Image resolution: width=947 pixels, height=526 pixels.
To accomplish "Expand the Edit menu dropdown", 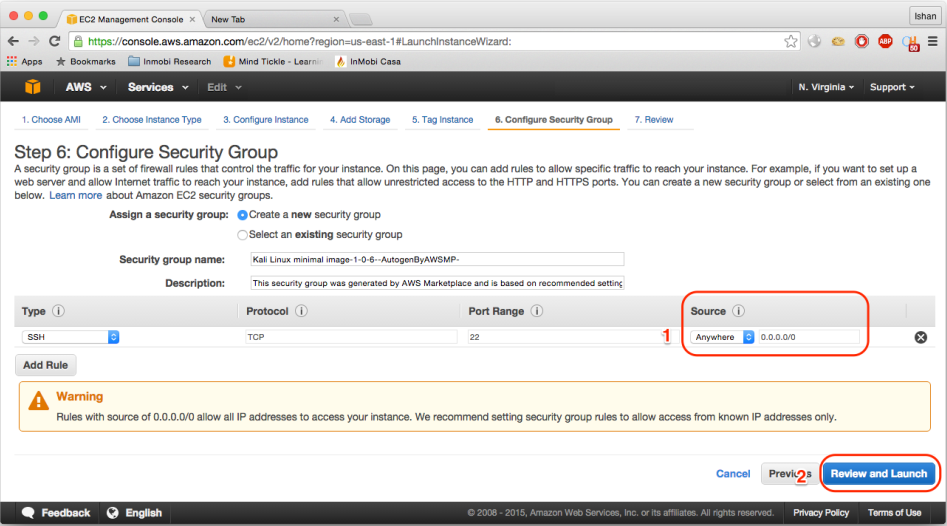I will click(224, 87).
